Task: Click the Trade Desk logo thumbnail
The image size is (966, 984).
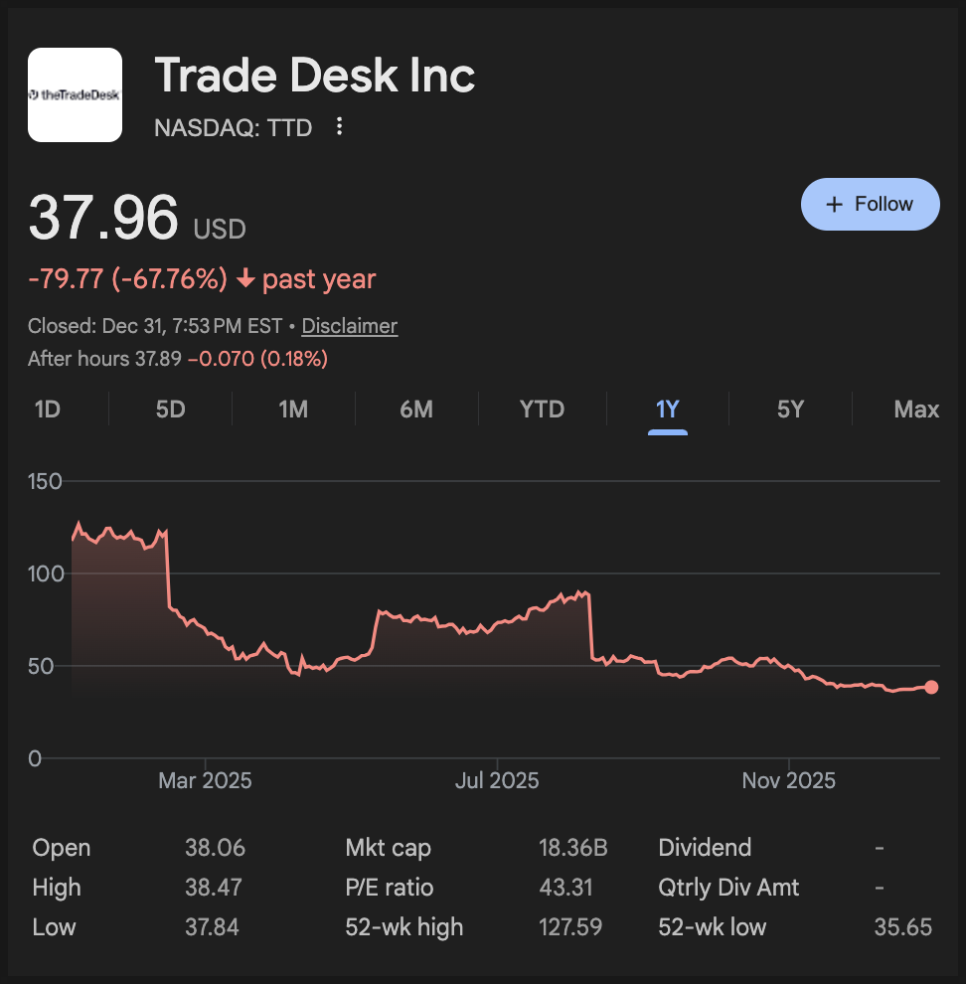Action: [x=75, y=95]
